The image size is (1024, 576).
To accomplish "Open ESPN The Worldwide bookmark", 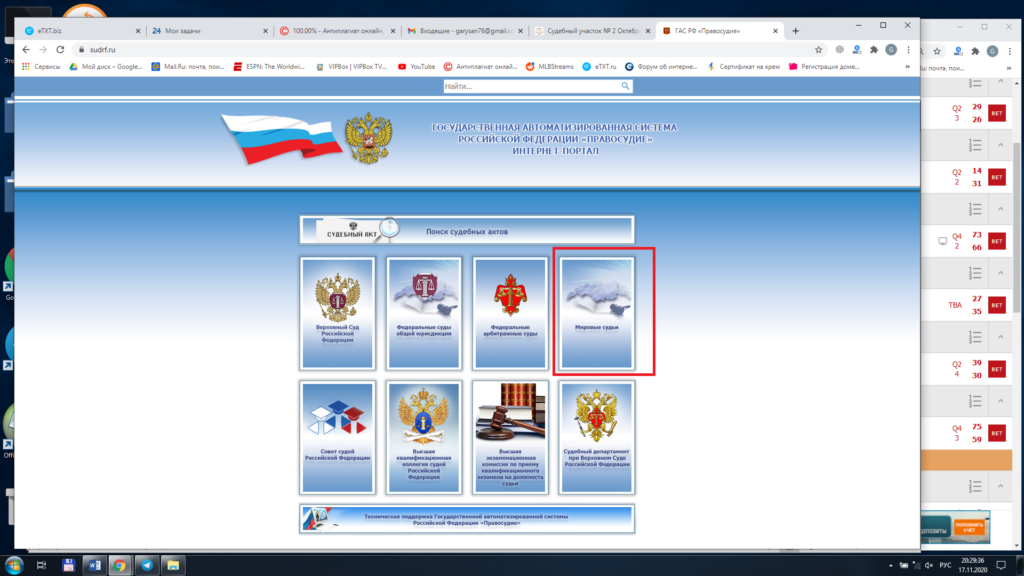I will tap(269, 67).
